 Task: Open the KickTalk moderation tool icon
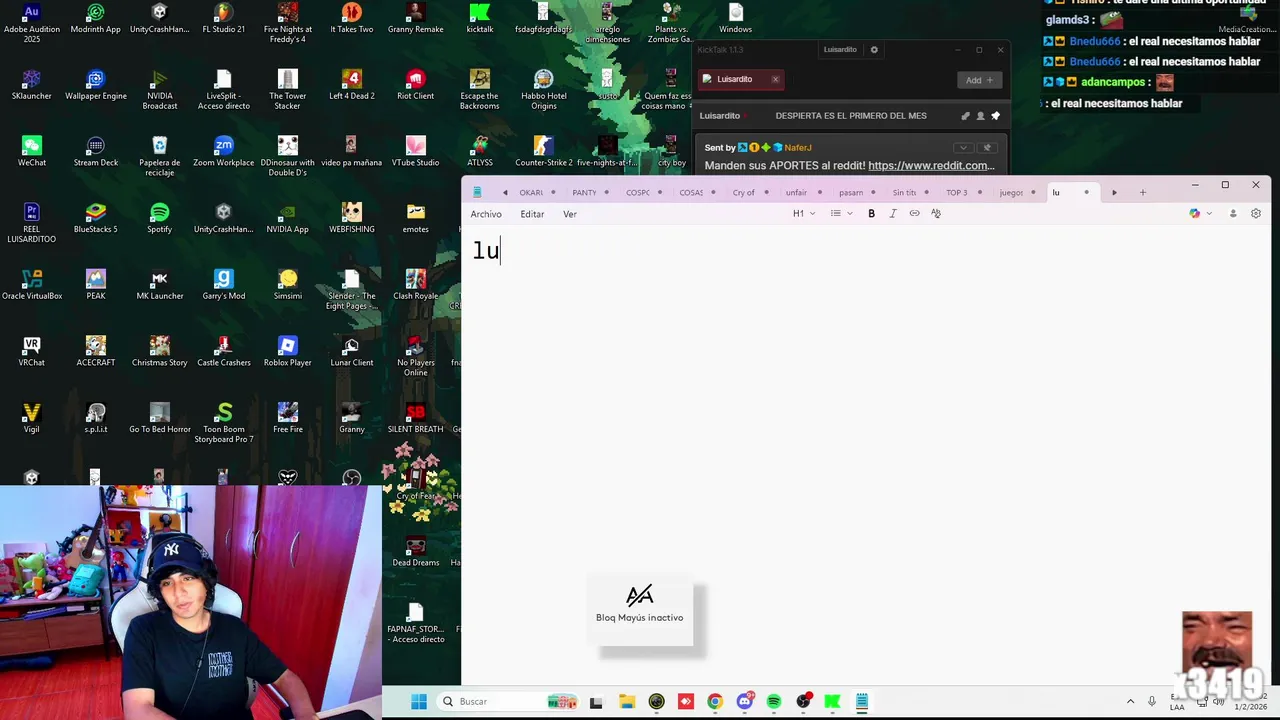click(965, 116)
